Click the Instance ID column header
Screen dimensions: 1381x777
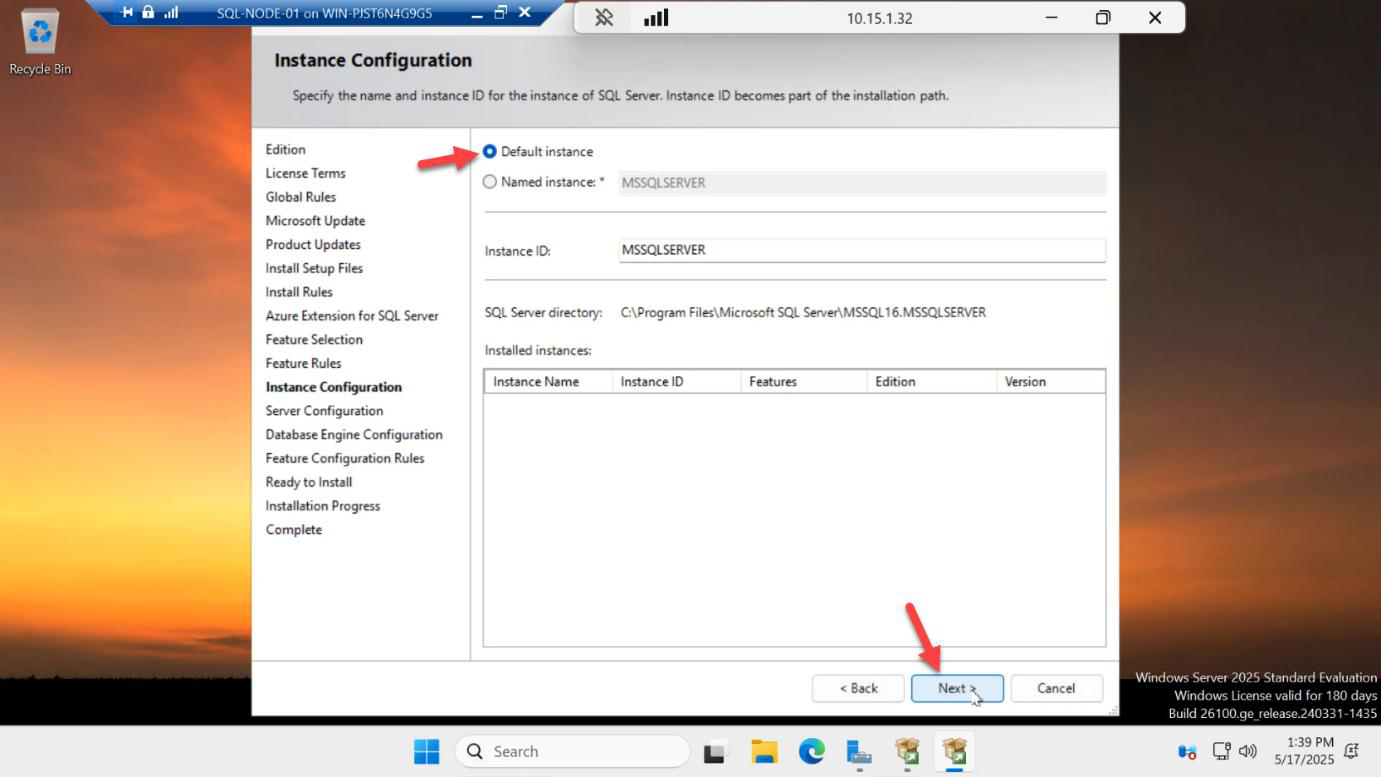(x=676, y=381)
